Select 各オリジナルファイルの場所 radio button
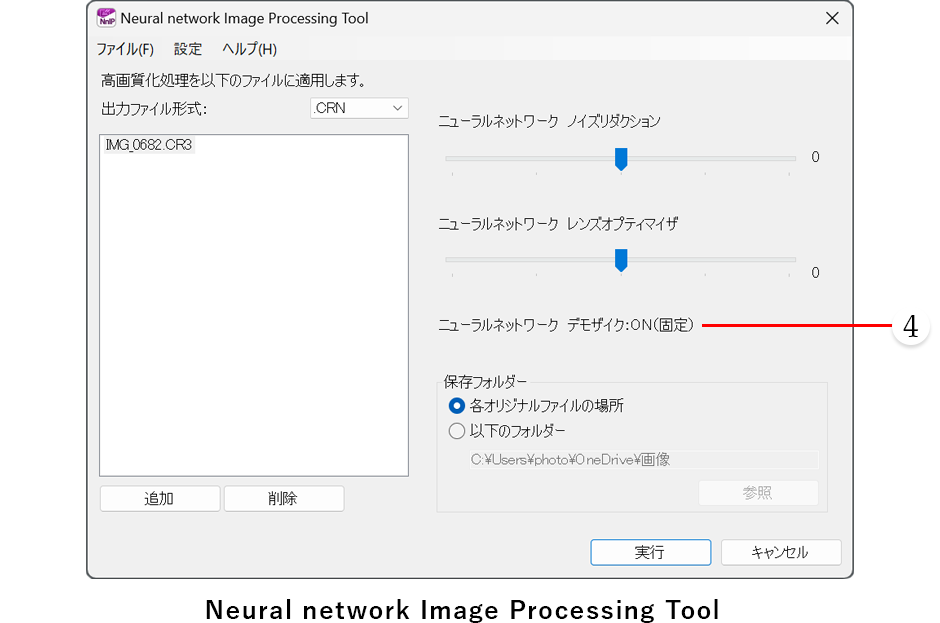940x623 pixels. click(457, 406)
